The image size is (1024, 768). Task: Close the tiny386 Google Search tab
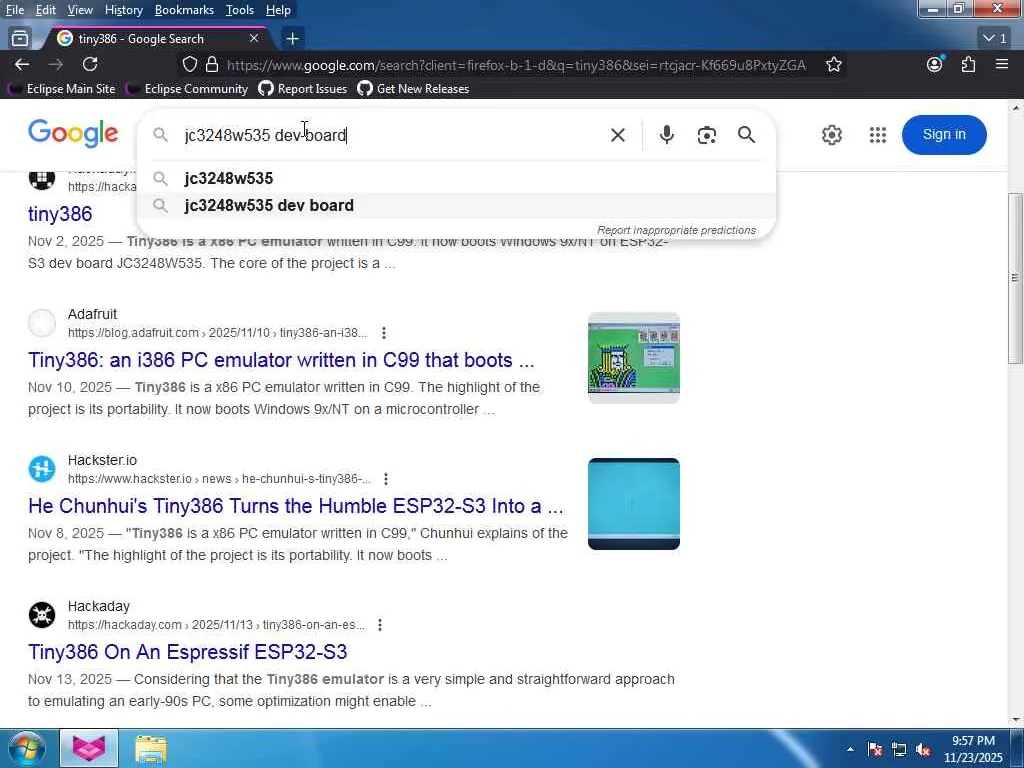[x=254, y=39]
